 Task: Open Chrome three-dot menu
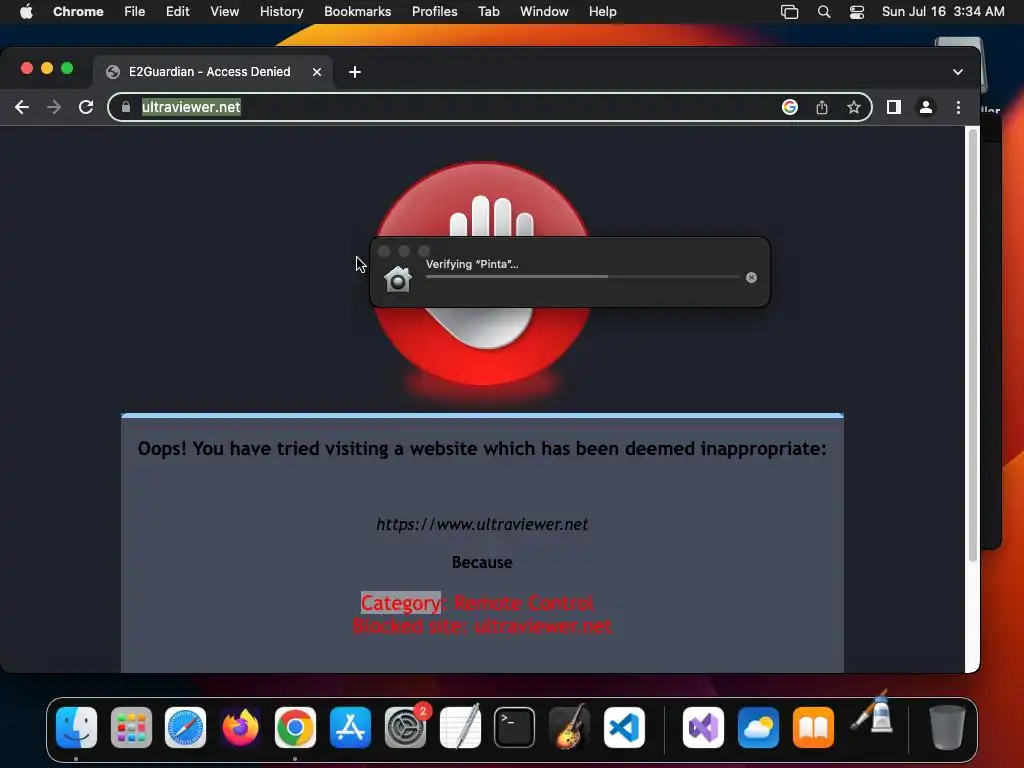click(x=958, y=107)
